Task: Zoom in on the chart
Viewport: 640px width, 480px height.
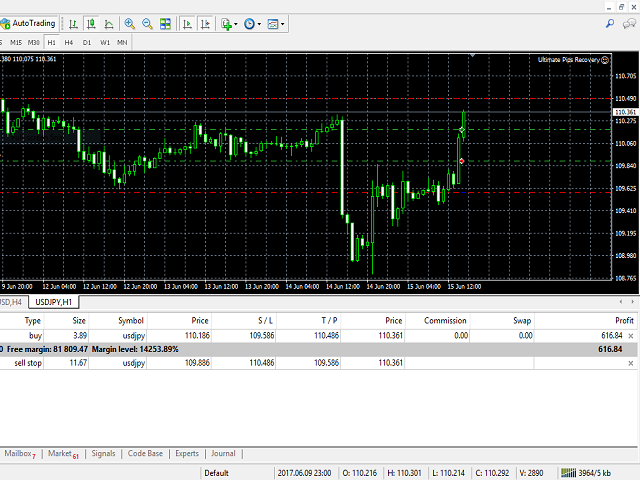Action: tap(130, 23)
